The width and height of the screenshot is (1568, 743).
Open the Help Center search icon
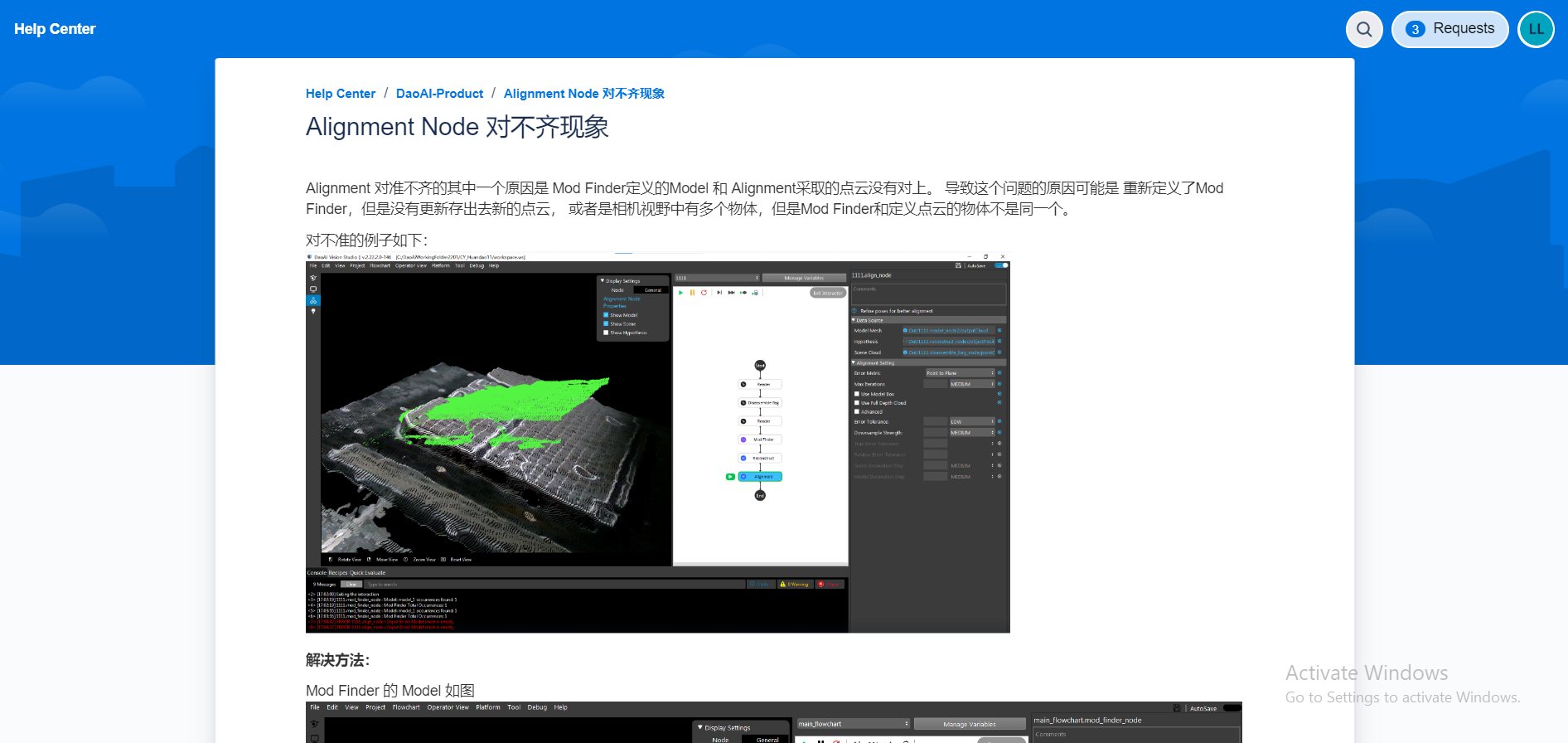coord(1364,30)
